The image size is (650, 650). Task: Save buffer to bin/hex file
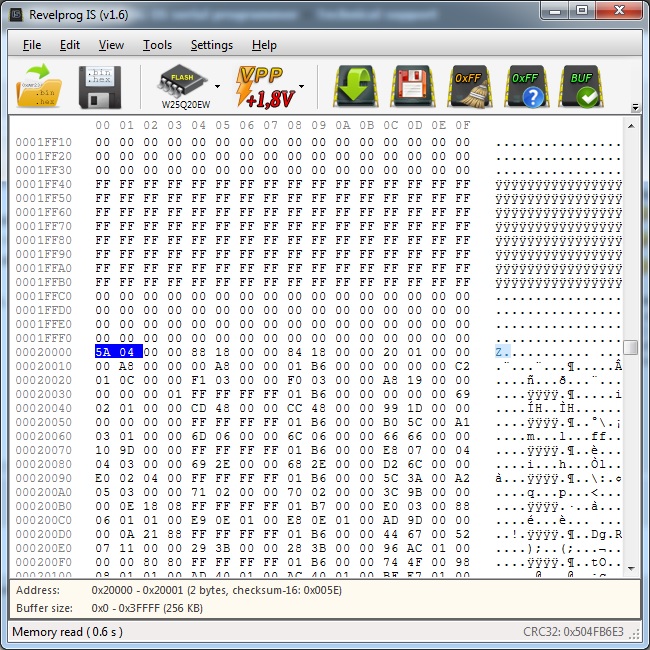tap(100, 87)
